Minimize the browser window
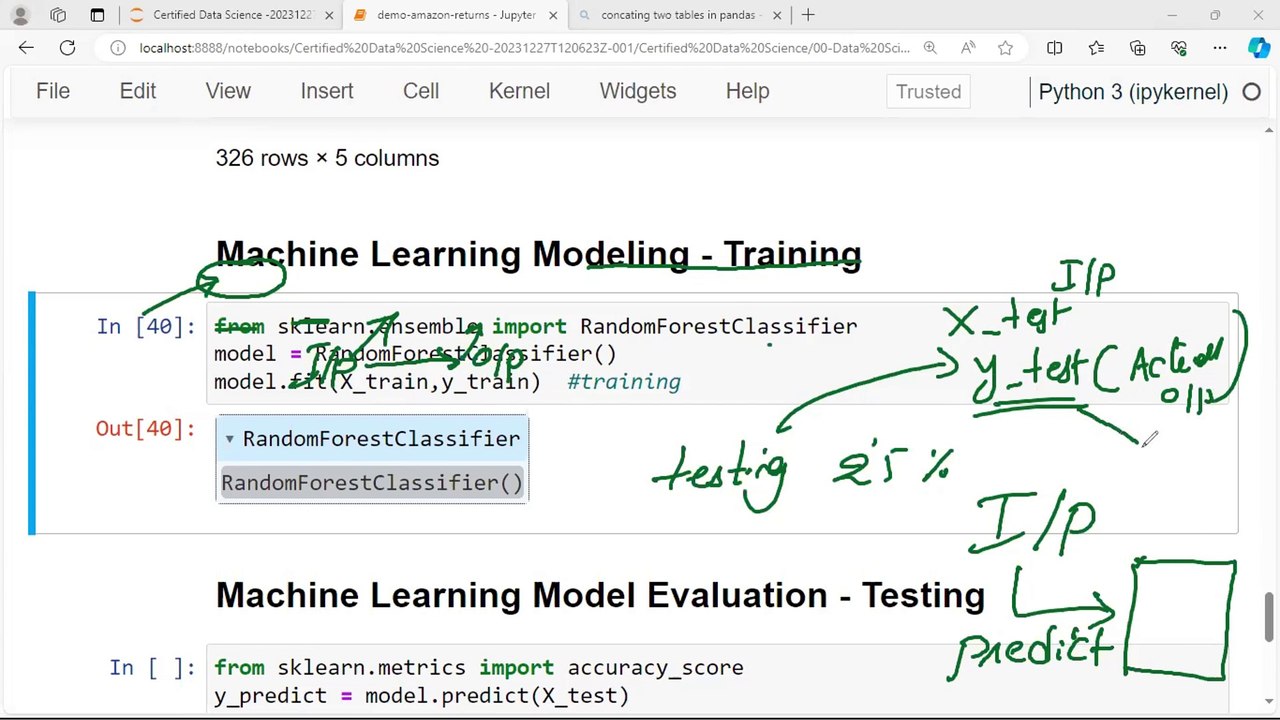The image size is (1280, 720). pos(1171,15)
